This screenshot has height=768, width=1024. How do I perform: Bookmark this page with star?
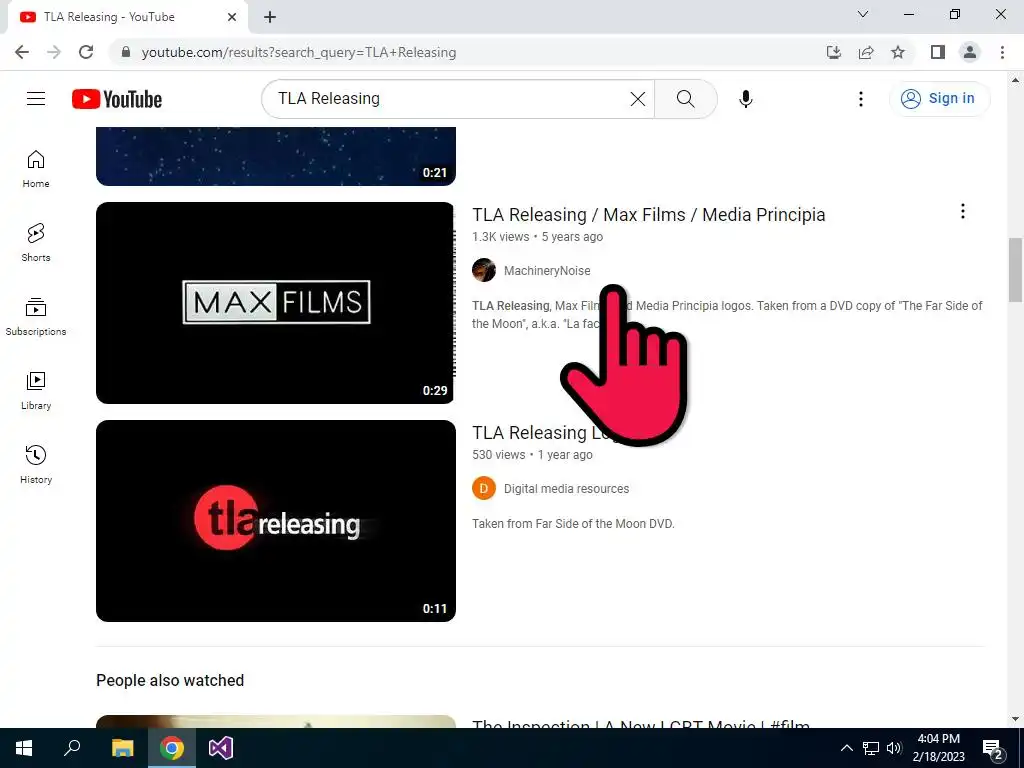pos(898,52)
